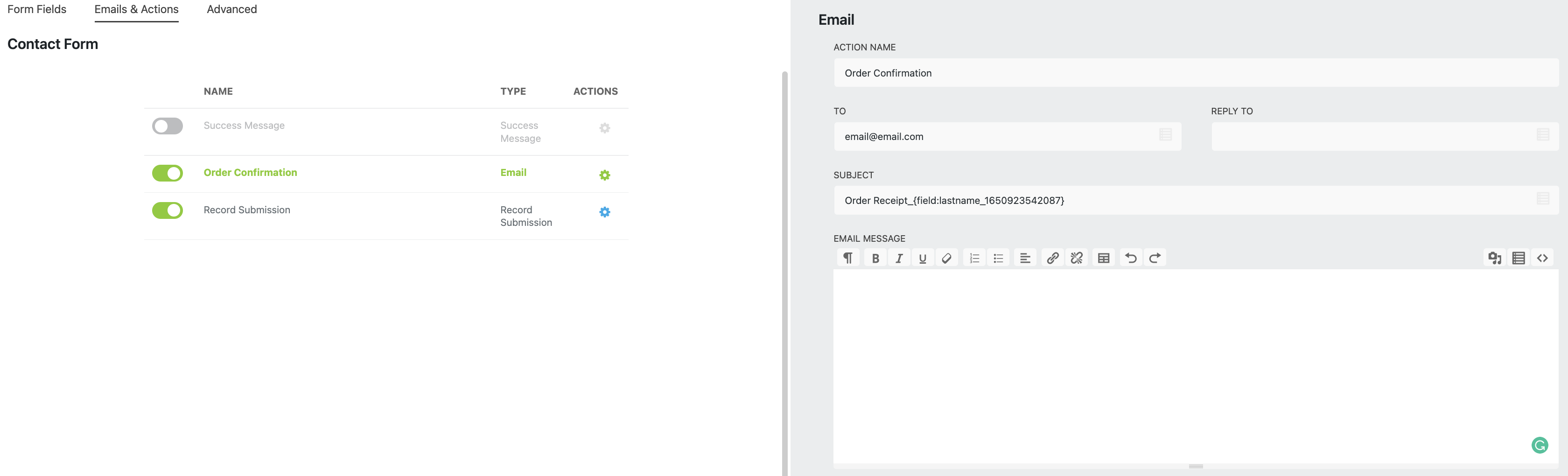1568x476 pixels.
Task: Switch to the Advanced tab
Action: point(231,9)
